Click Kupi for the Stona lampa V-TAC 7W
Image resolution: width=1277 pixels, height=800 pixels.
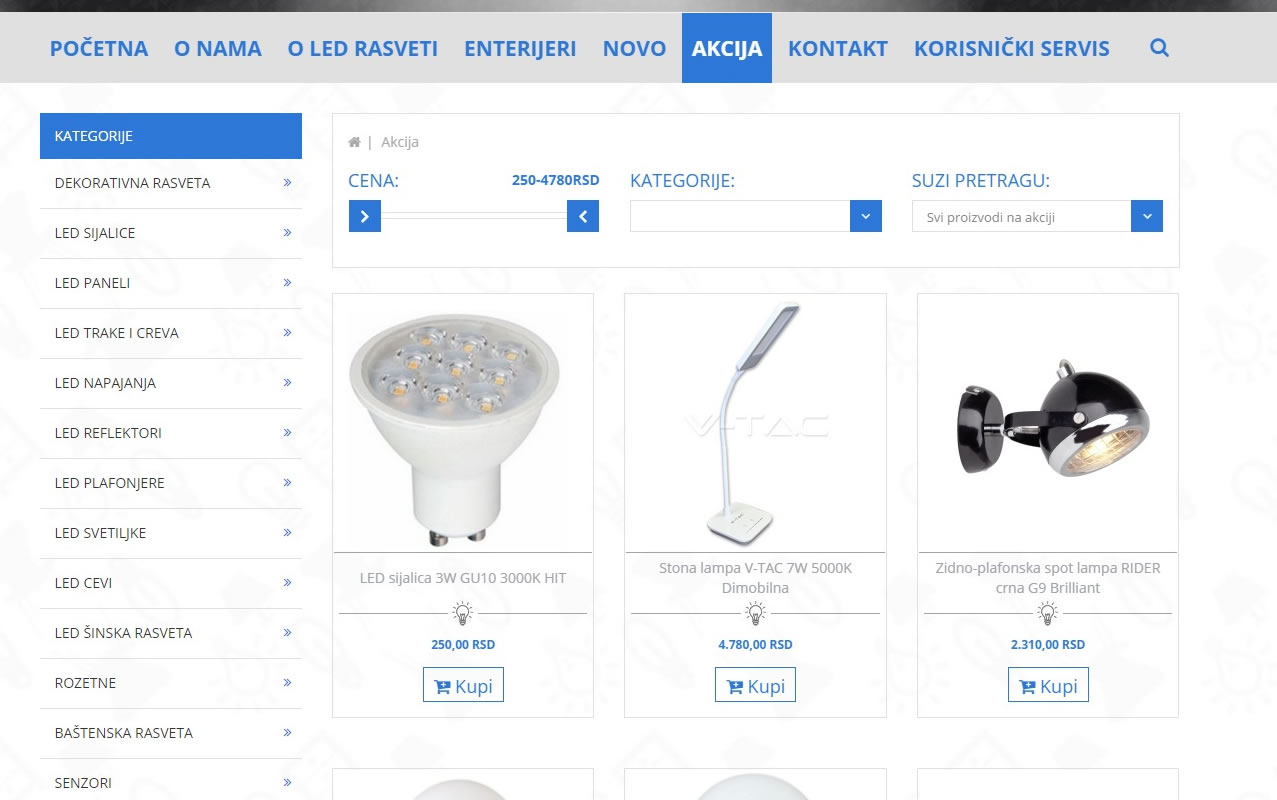pyautogui.click(x=755, y=685)
